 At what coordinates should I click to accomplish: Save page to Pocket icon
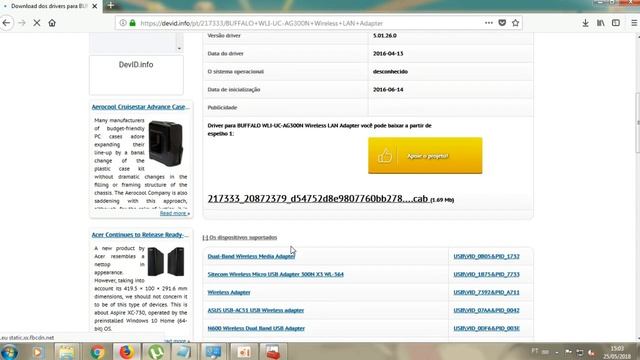pos(502,23)
